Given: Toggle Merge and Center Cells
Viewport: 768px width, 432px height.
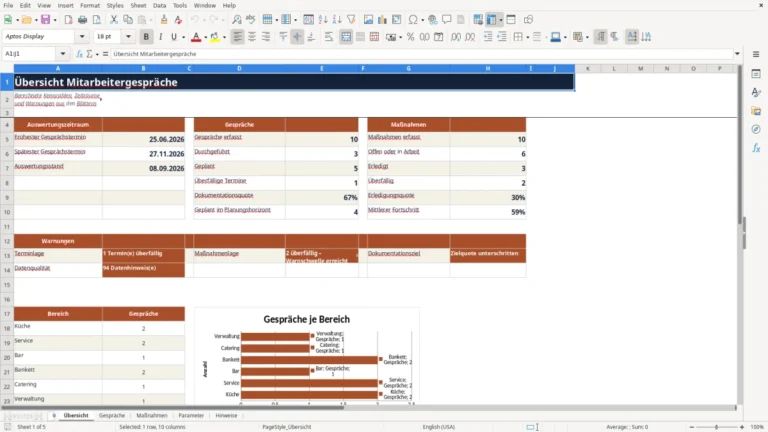Looking at the screenshot, I should pyautogui.click(x=346, y=37).
